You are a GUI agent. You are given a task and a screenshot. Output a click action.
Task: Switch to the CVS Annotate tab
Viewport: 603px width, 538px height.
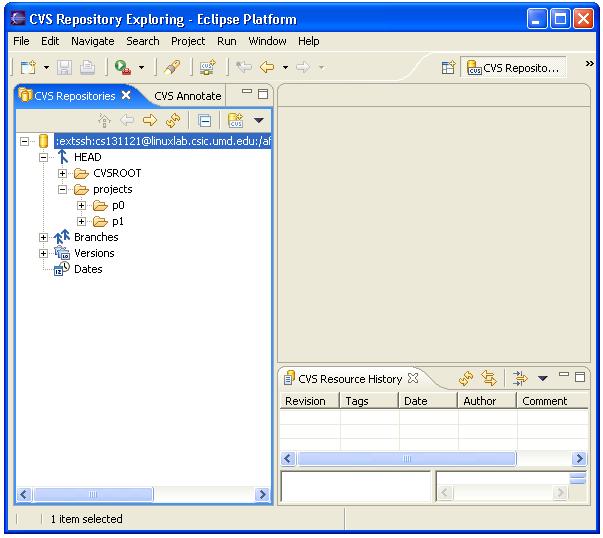tap(188, 96)
